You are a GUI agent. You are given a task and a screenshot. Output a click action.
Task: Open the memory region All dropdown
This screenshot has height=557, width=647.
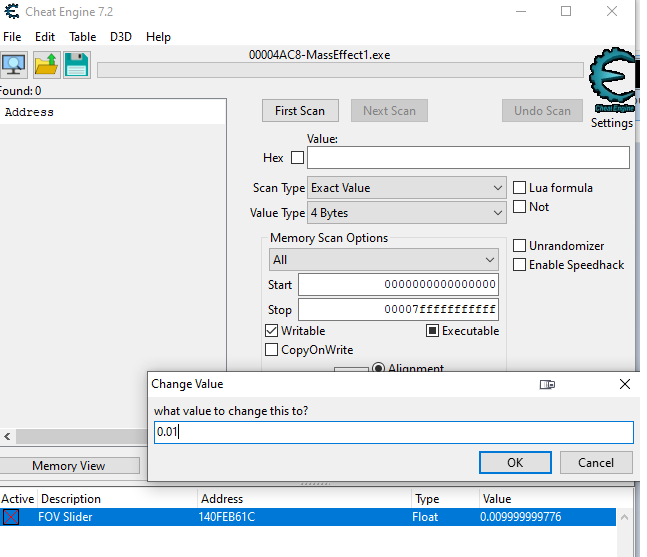point(384,260)
